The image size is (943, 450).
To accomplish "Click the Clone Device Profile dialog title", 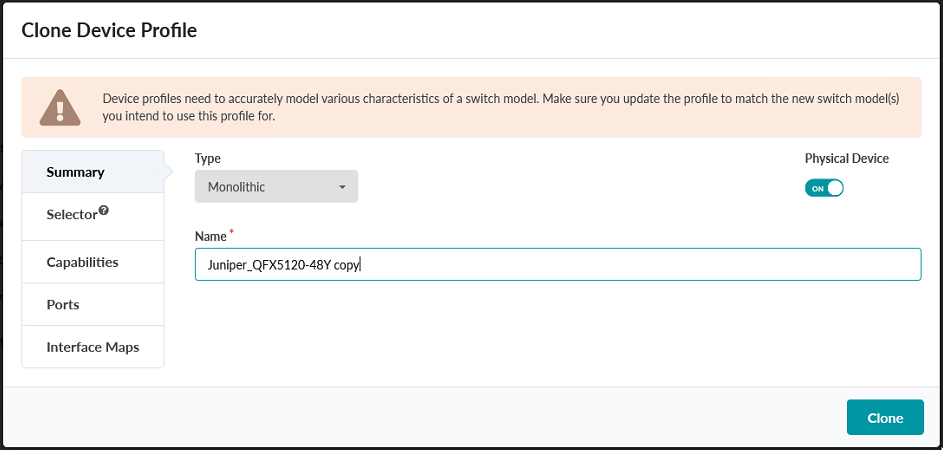I will (109, 31).
